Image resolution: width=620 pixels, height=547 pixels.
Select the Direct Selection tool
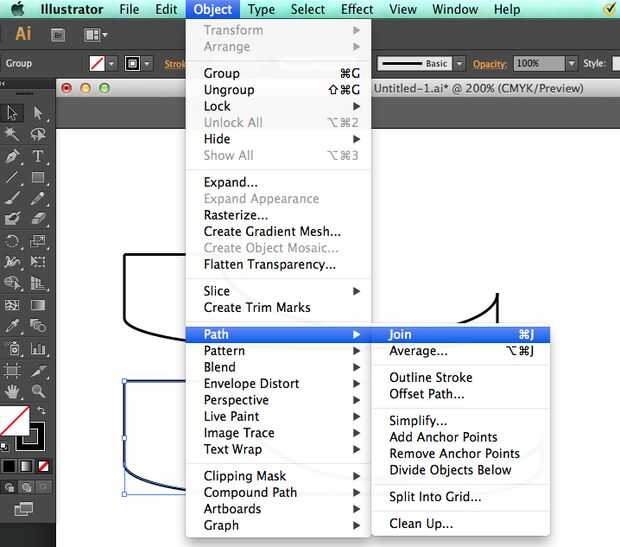click(38, 113)
